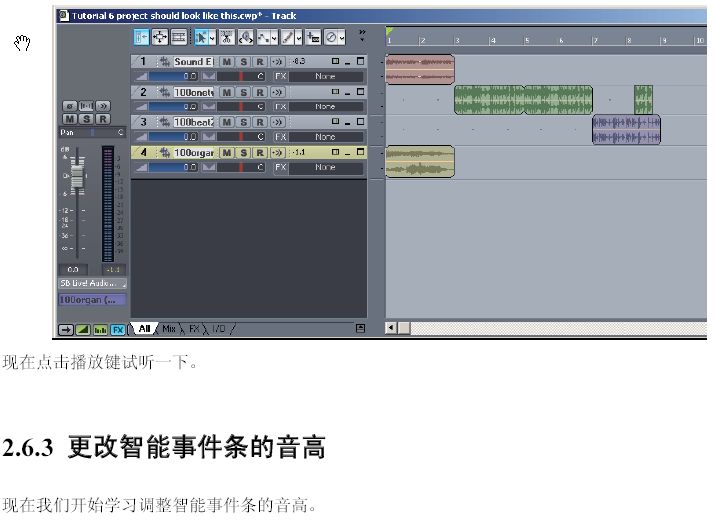714x521 pixels.
Task: Select the purple 100beat clip
Action: [627, 130]
